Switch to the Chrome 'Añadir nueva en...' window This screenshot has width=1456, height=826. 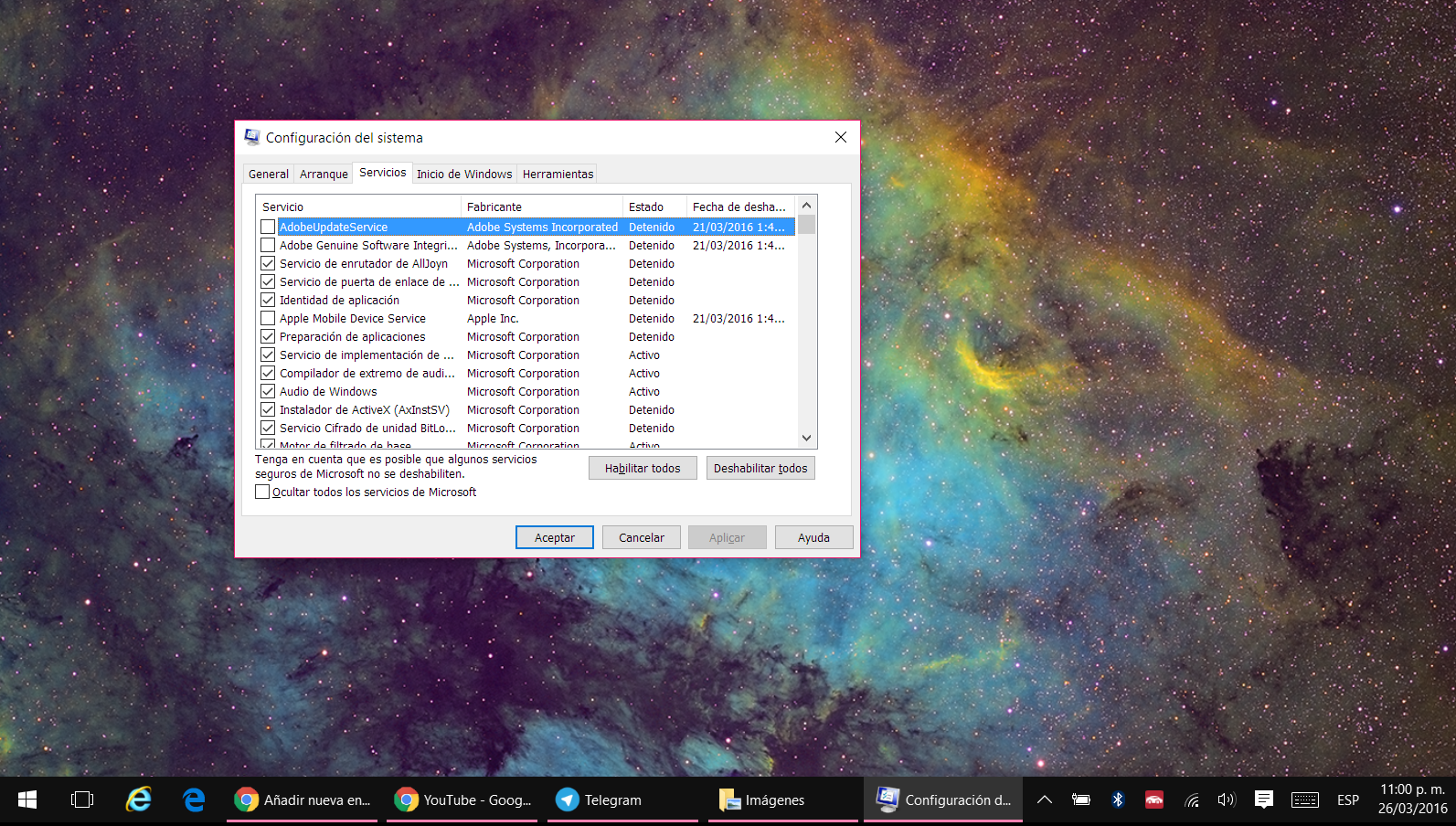click(303, 800)
